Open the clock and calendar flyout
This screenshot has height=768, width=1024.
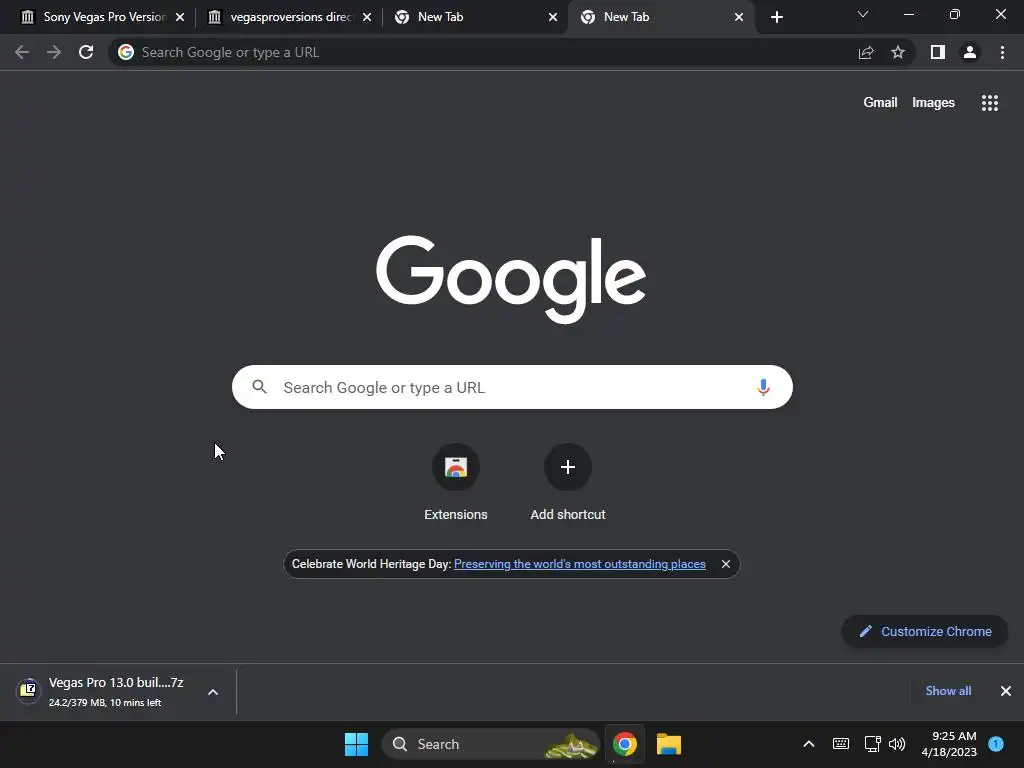pos(949,744)
